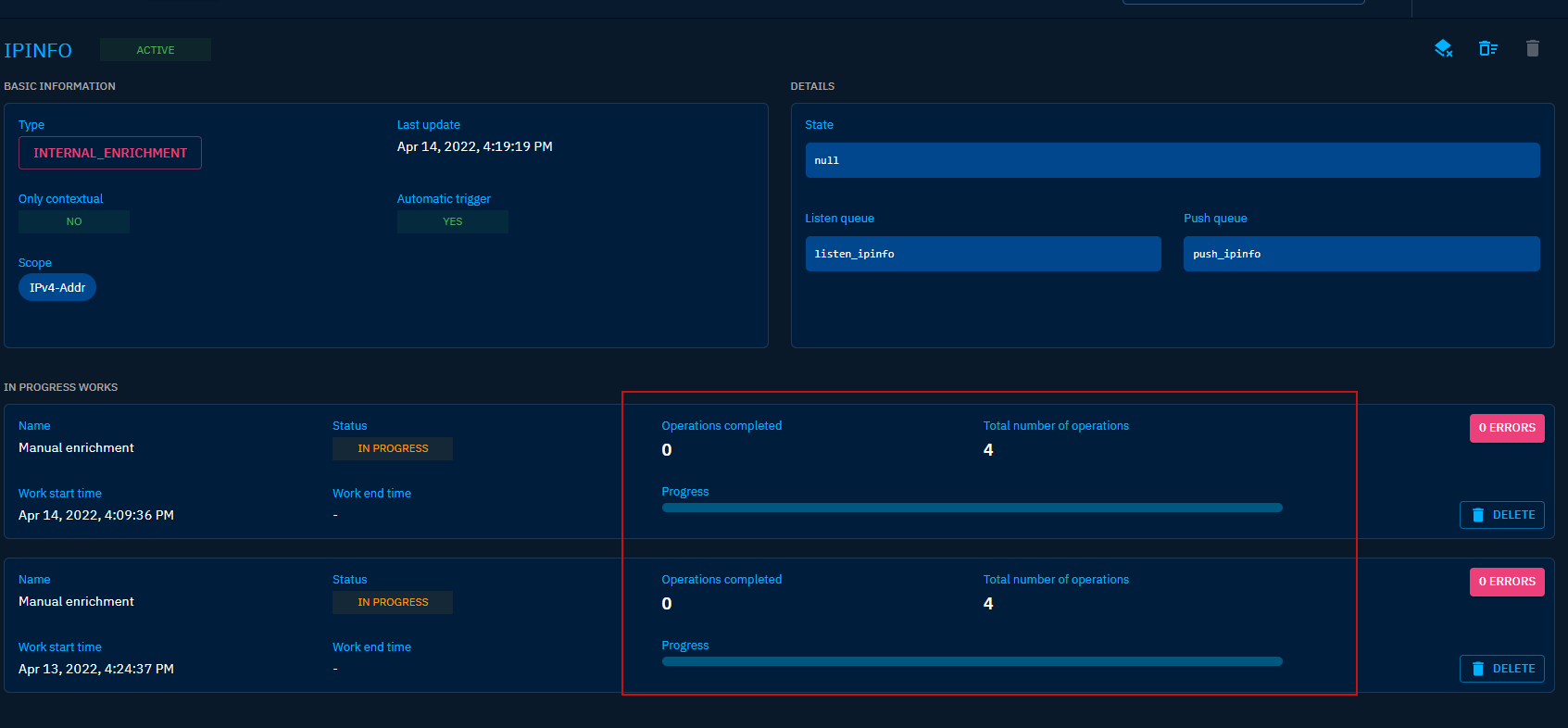Viewport: 1568px width, 728px height.
Task: Click the progress bar of the Apr 14 work
Action: click(972, 508)
